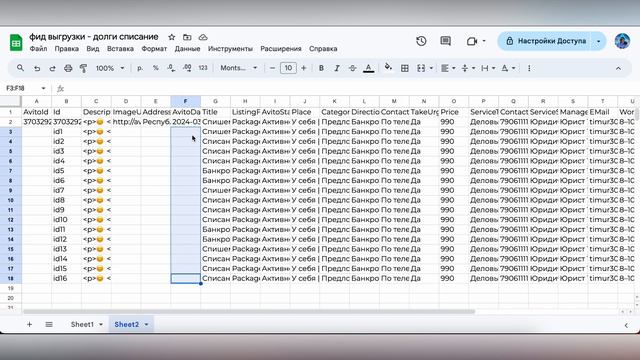Click the Настройки Доступа share button
This screenshot has width=640, height=360.
coord(545,41)
